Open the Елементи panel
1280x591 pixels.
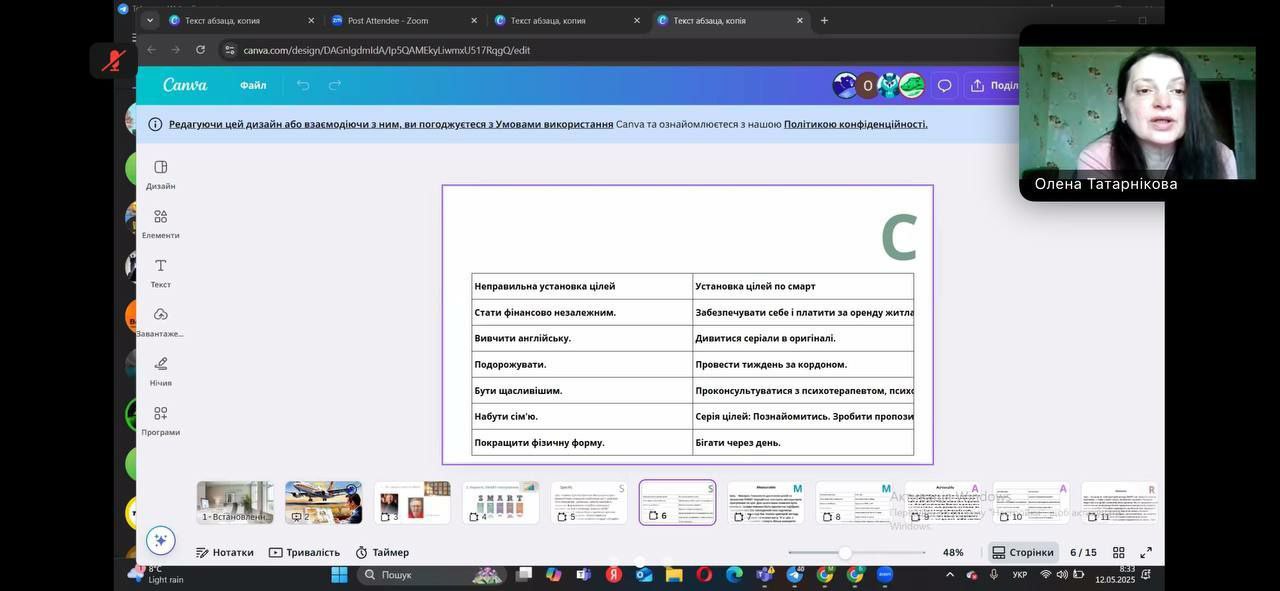click(x=160, y=223)
